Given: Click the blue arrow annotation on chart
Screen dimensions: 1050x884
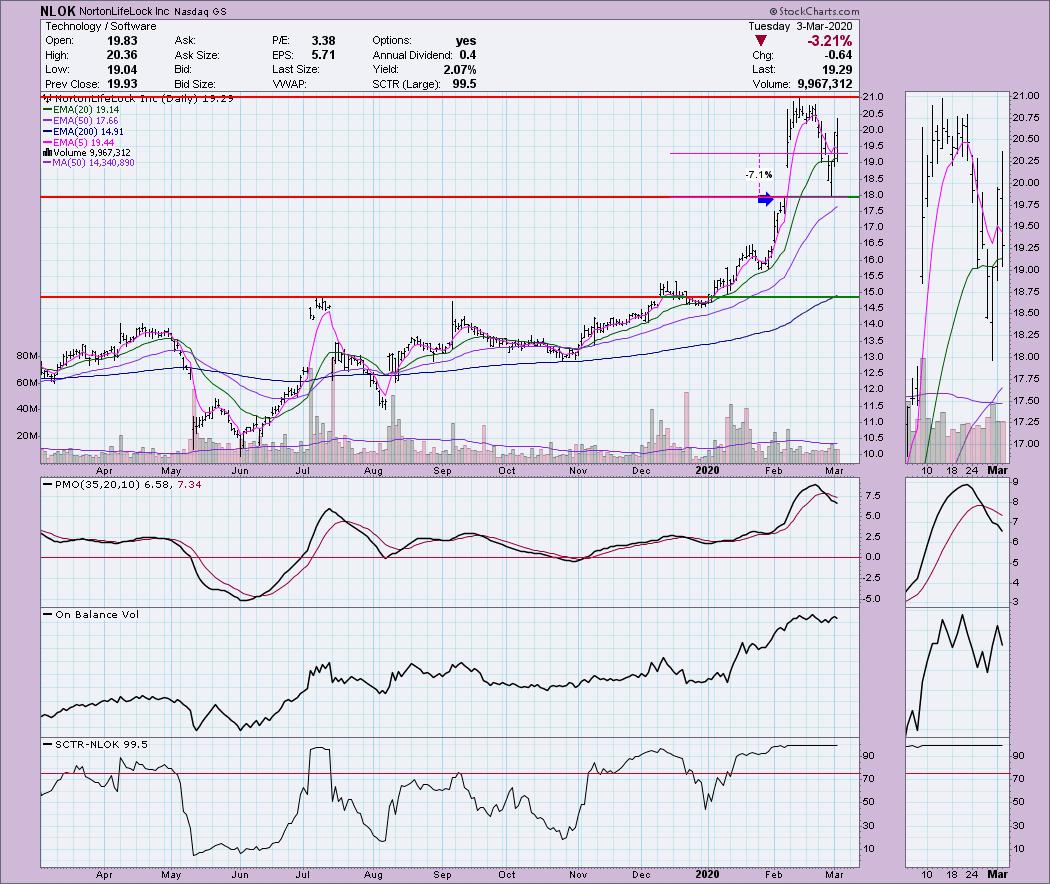Looking at the screenshot, I should tap(765, 198).
